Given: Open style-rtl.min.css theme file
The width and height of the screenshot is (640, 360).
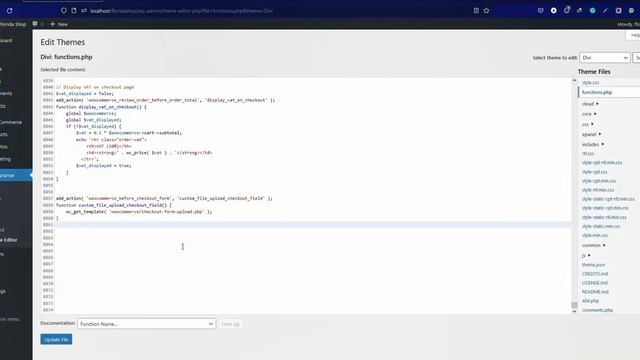Looking at the screenshot, I should coord(598,190).
